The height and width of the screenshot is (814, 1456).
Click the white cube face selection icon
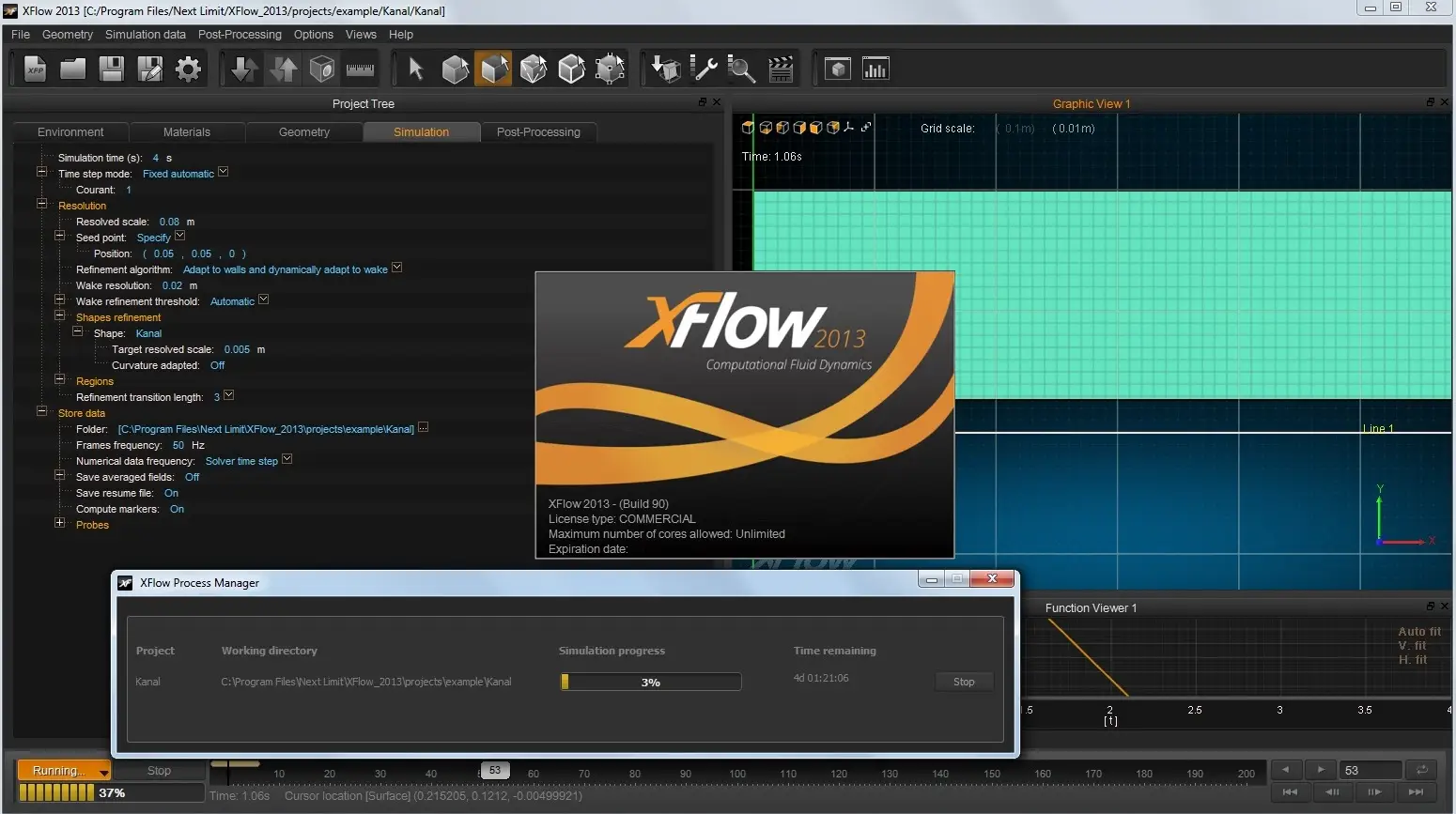point(571,69)
